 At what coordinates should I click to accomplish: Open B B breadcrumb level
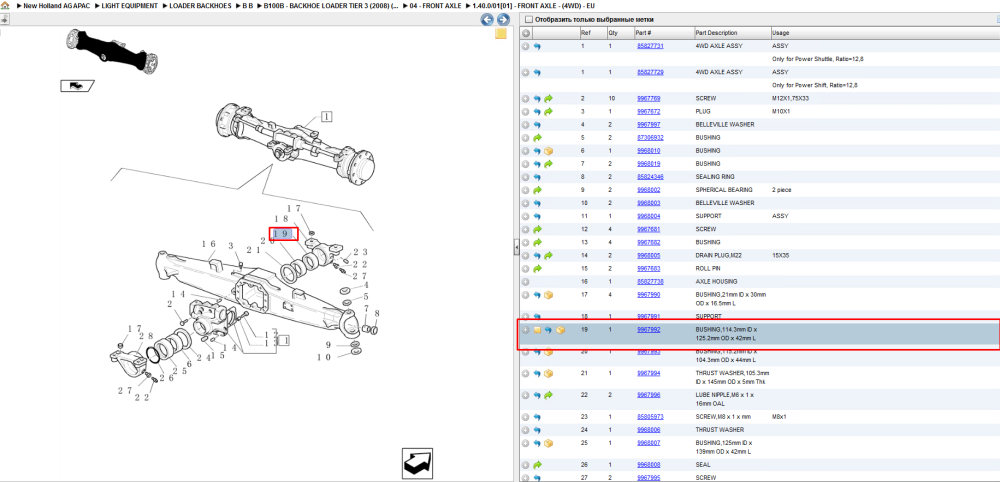click(x=248, y=5)
